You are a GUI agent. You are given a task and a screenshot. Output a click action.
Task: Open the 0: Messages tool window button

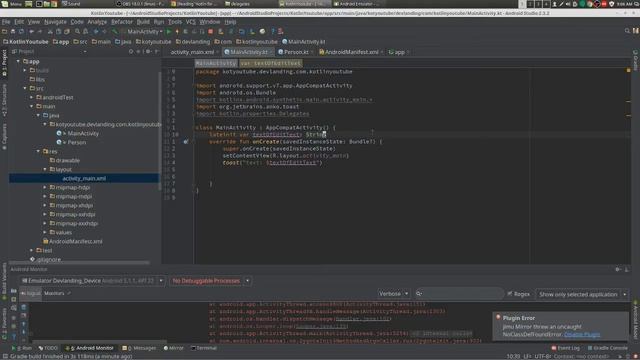(139, 348)
